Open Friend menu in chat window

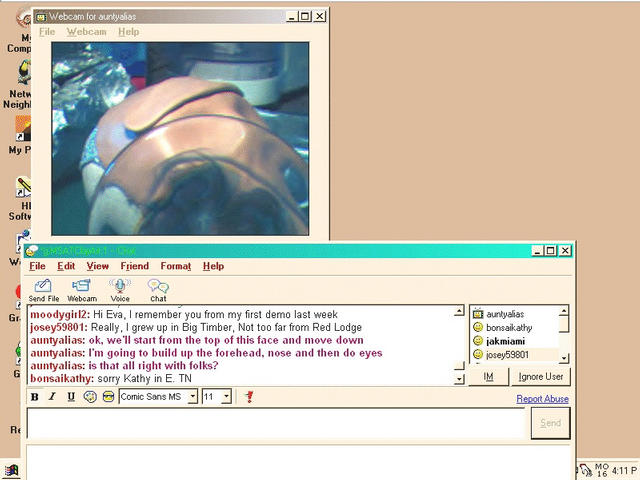[135, 266]
